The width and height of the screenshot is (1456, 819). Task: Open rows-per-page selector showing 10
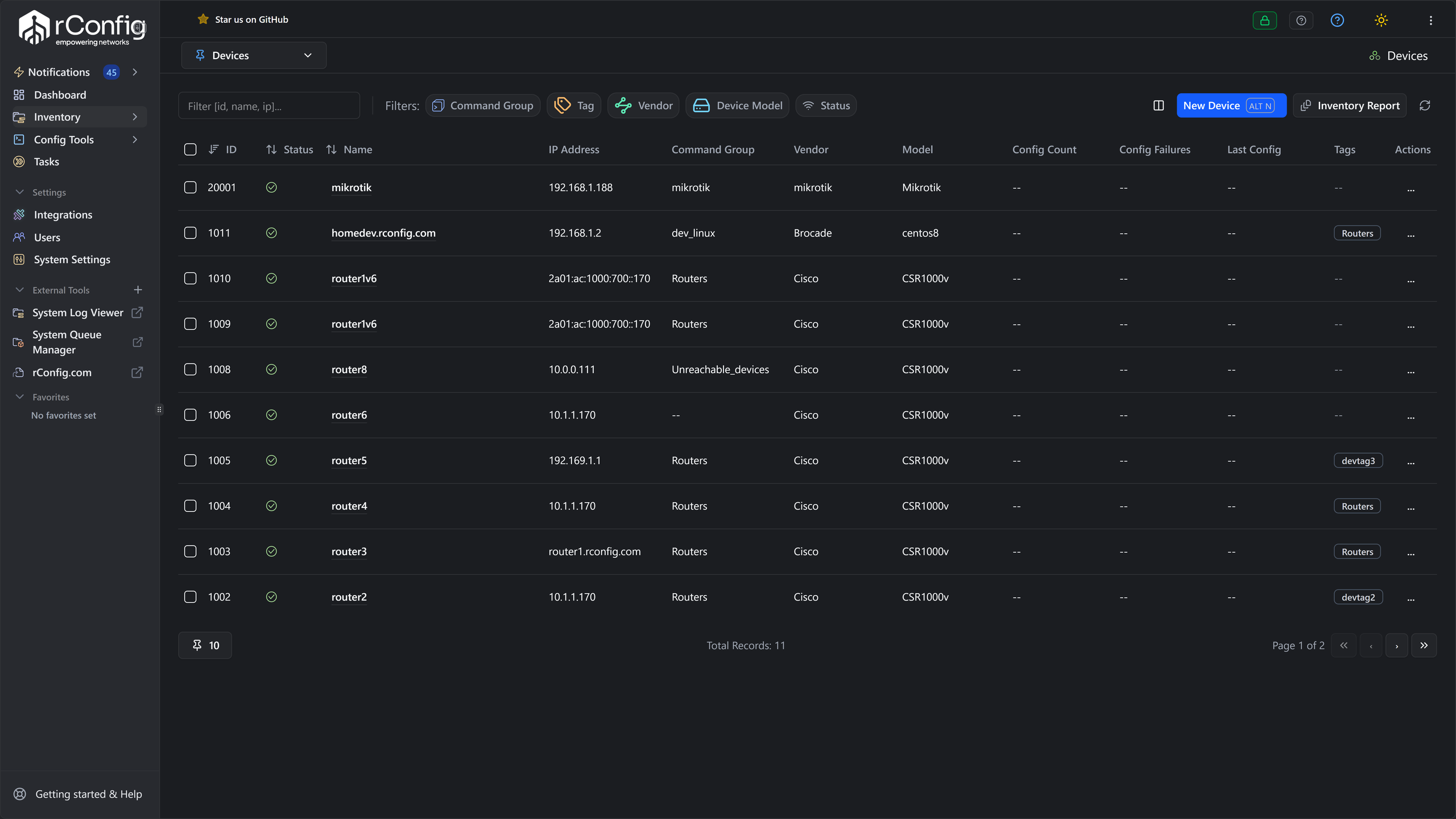click(205, 646)
